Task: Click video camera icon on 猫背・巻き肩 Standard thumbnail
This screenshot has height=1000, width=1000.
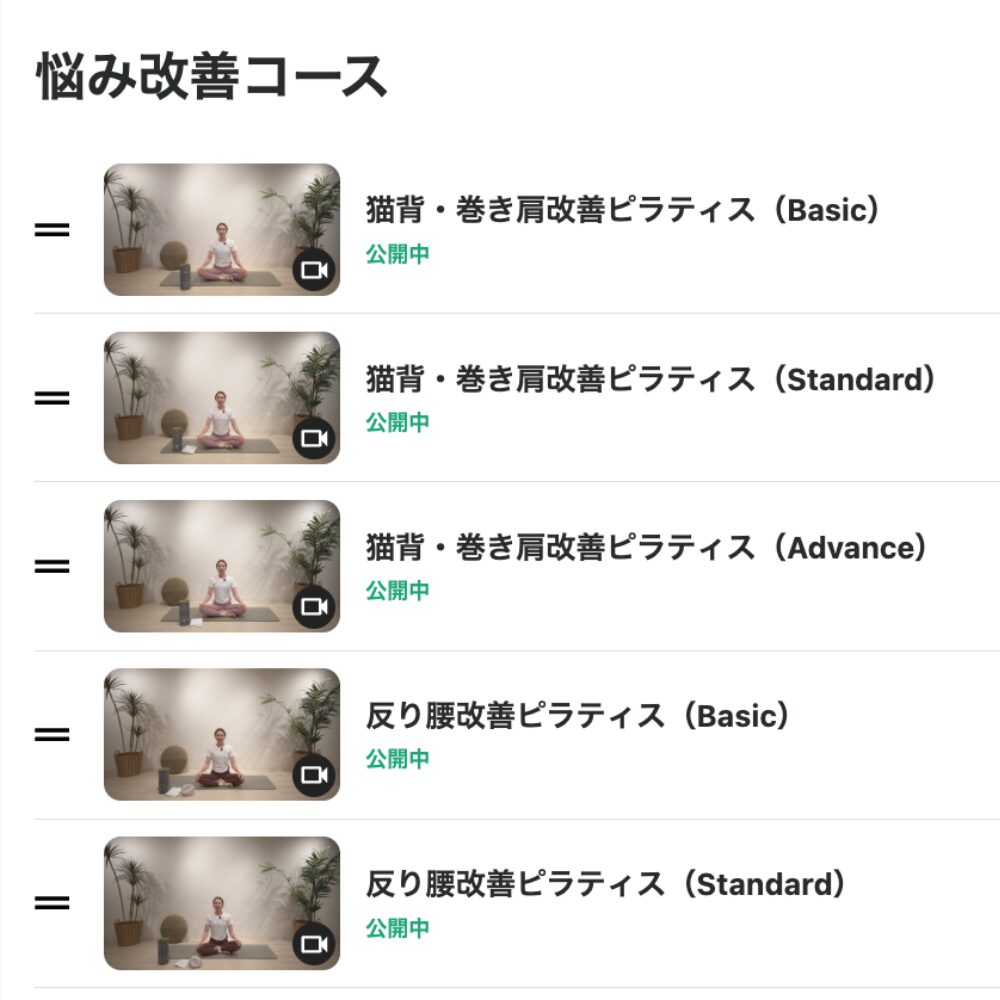Action: click(314, 438)
